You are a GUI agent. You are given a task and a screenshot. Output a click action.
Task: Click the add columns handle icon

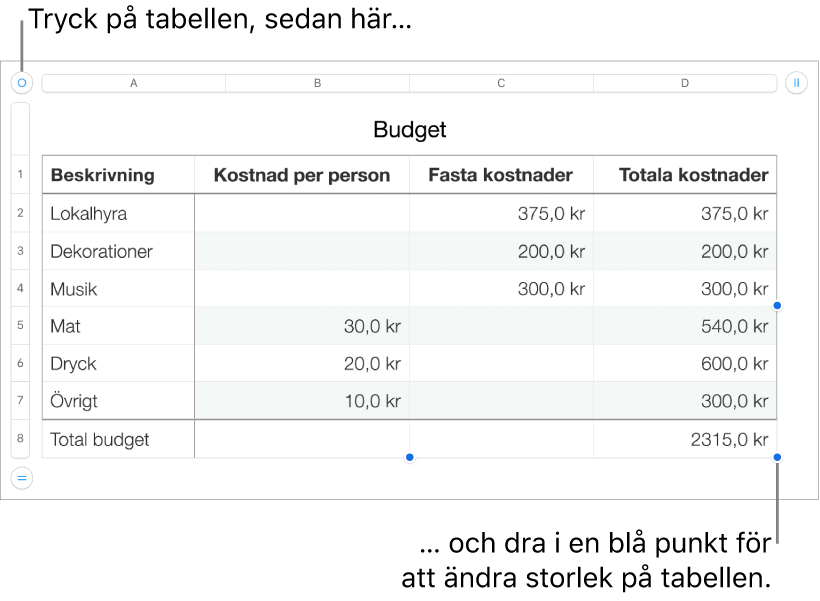pyautogui.click(x=796, y=83)
